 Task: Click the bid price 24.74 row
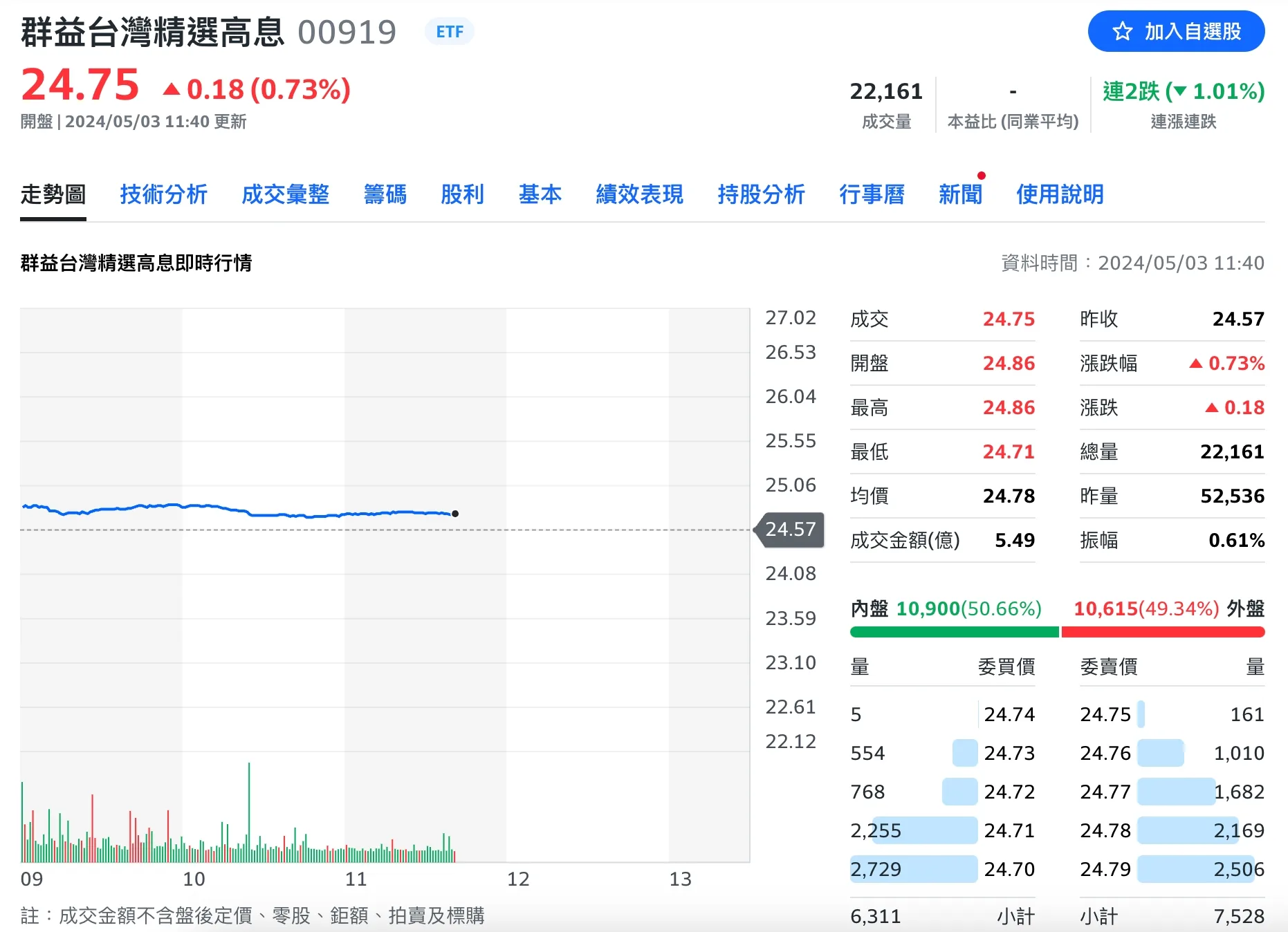[942, 714]
